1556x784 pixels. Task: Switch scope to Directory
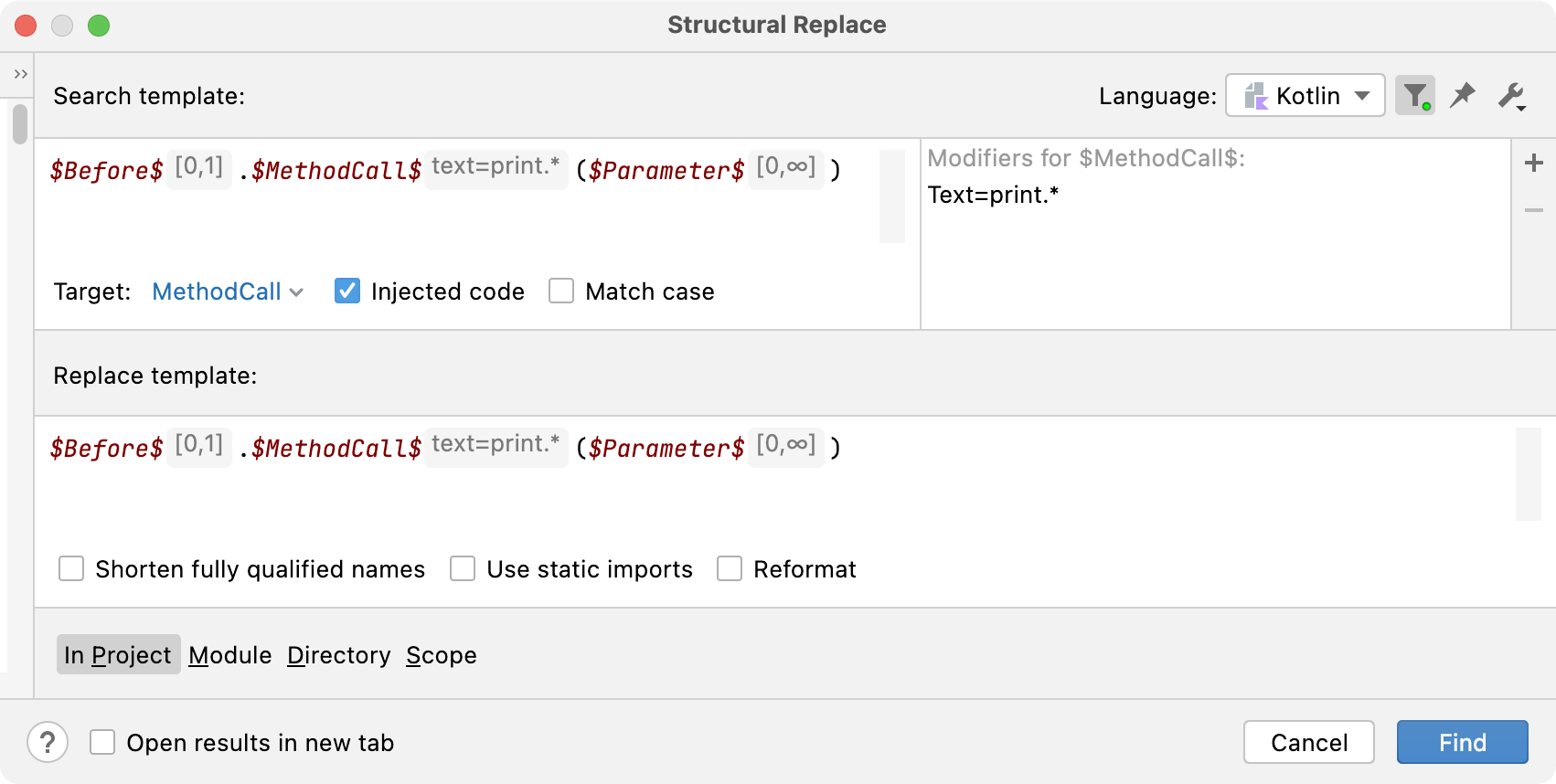click(x=338, y=654)
